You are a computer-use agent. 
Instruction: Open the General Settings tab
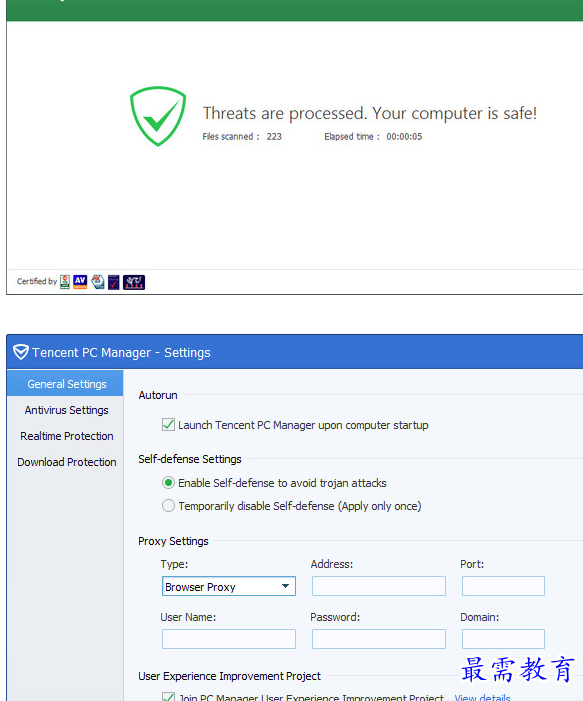click(65, 384)
